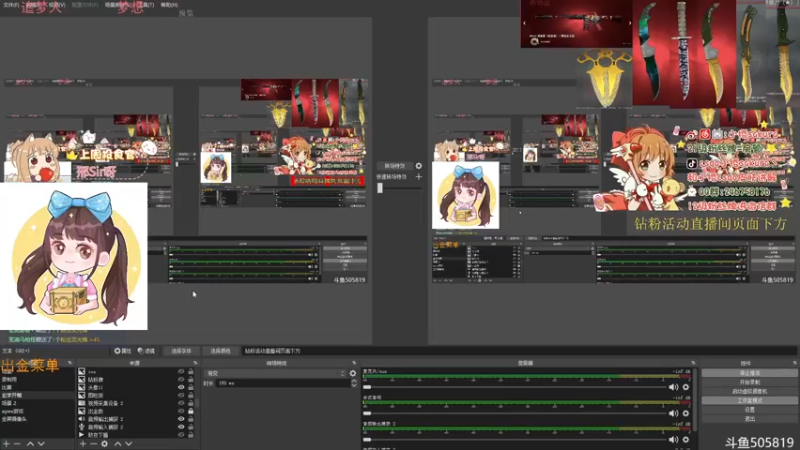800x450 pixels.
Task: Pop out the audio mixer dock panel
Action: coord(693,363)
